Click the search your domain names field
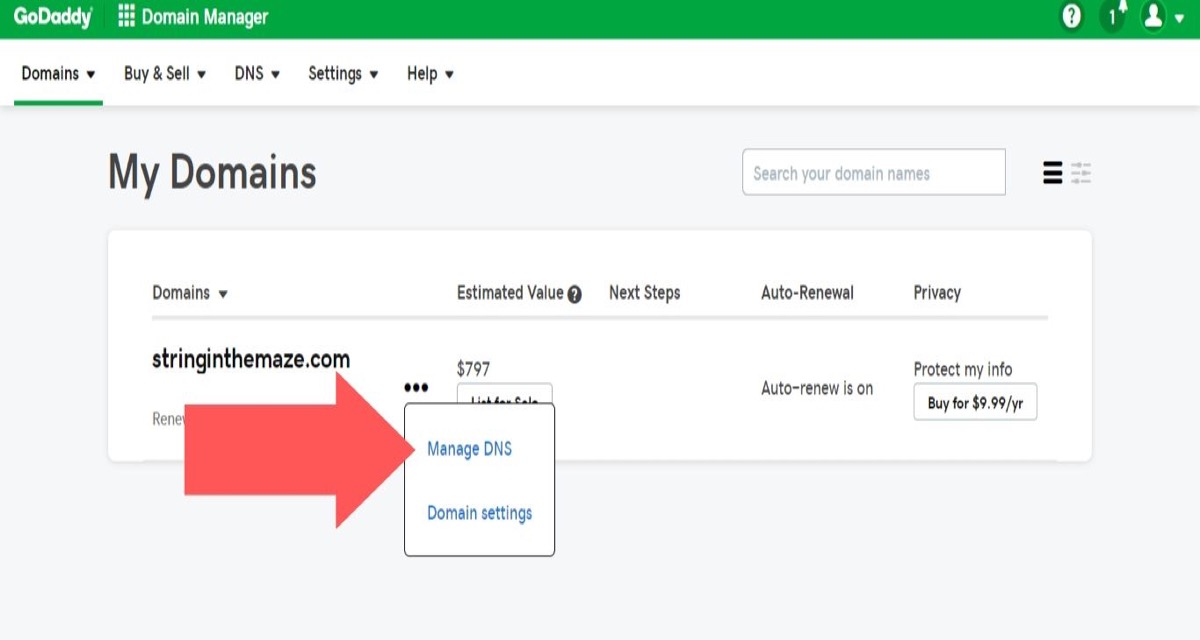1200x640 pixels. click(x=873, y=173)
